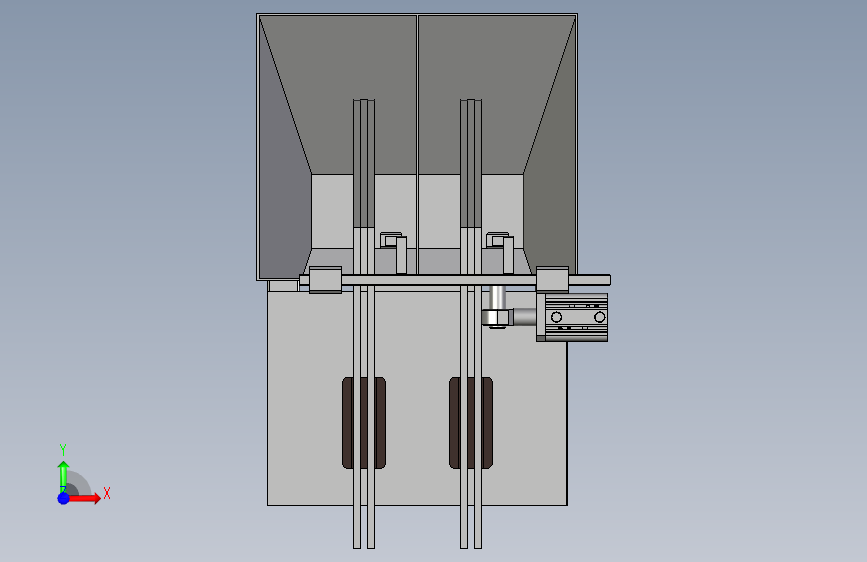
Task: Click the green Y axis arrow of the triad
Action: tap(64, 476)
